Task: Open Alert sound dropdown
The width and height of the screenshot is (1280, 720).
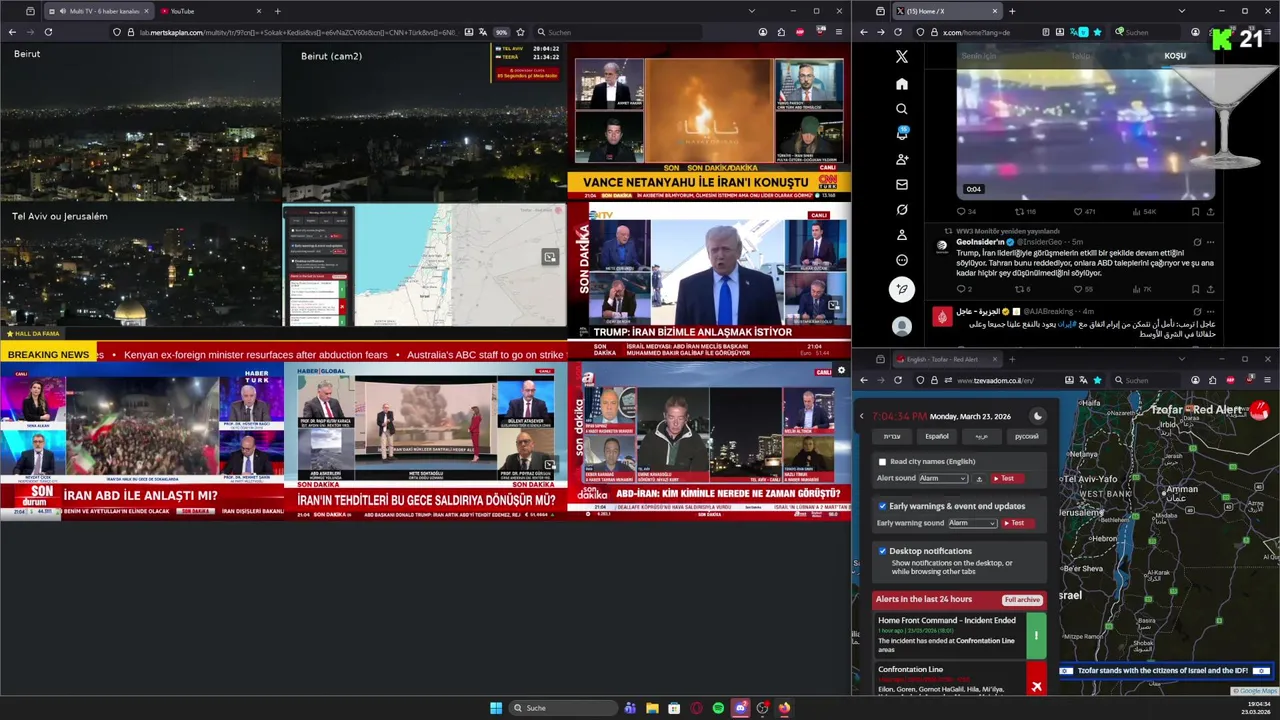Action: pyautogui.click(x=943, y=479)
